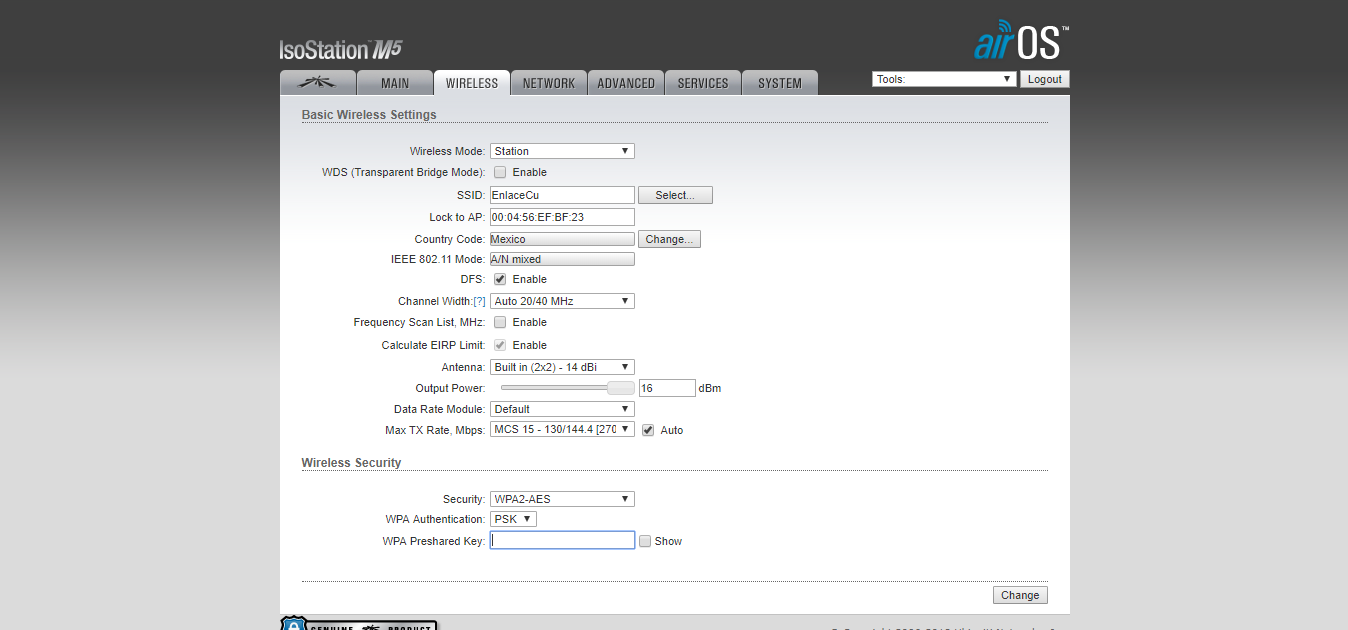The width and height of the screenshot is (1348, 630).
Task: Go to the SYSTEM tab
Action: (780, 83)
